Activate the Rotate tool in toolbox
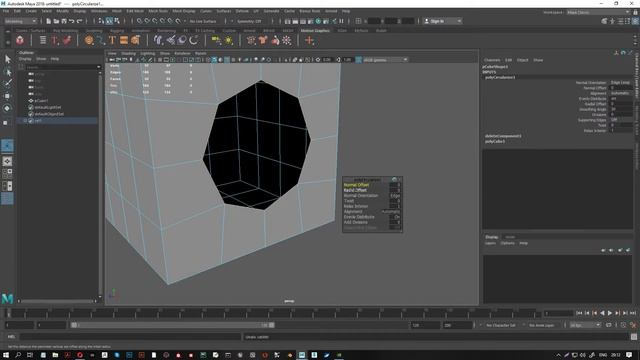Screen dimensions: 640x360 click(x=7, y=108)
